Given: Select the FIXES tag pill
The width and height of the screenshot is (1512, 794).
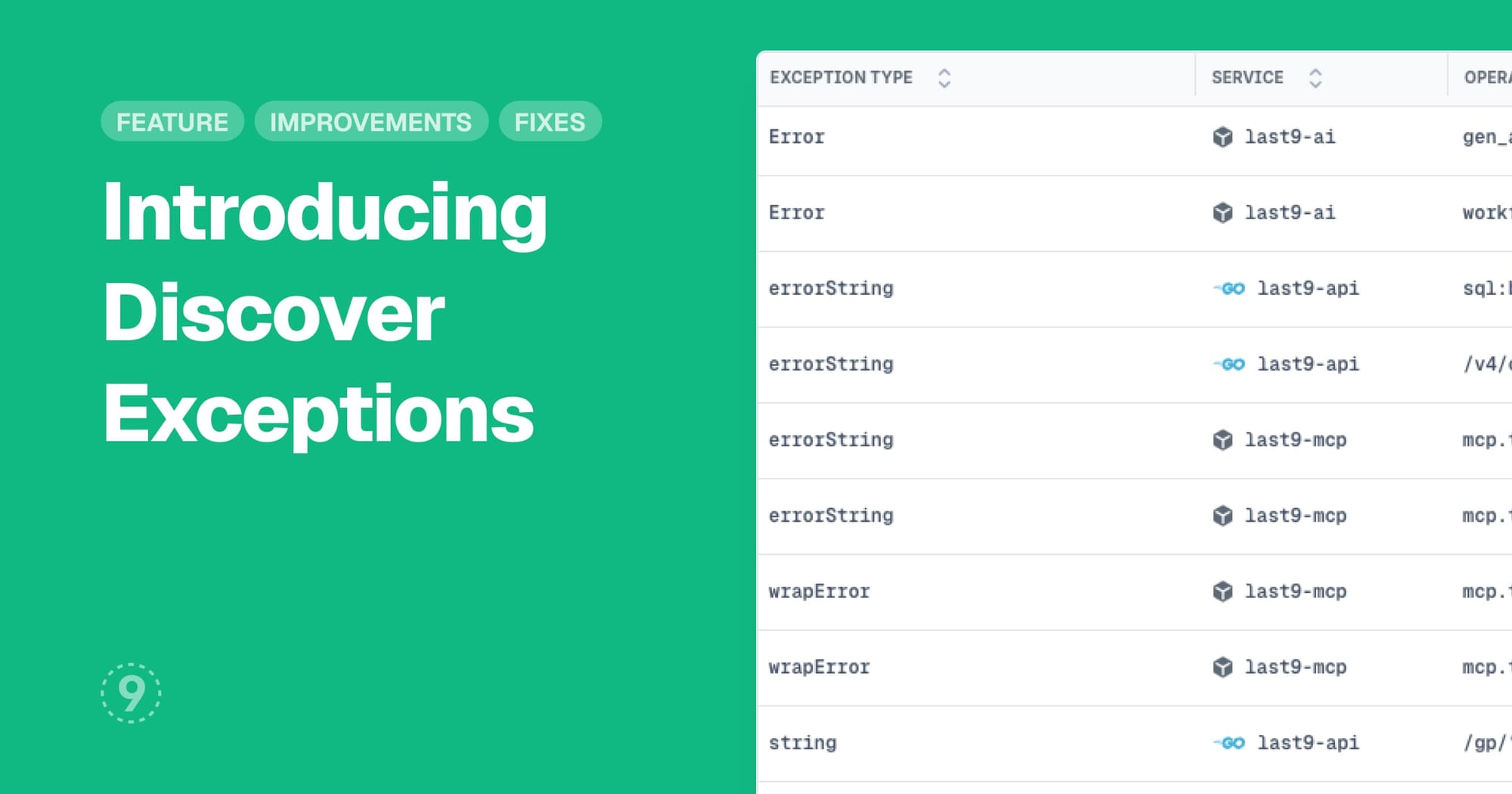Looking at the screenshot, I should (x=550, y=122).
